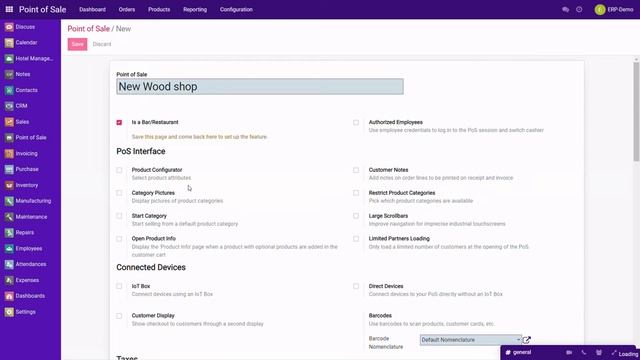Enable Direct Devices checkbox
Screen dimensions: 640x360
coord(356,286)
